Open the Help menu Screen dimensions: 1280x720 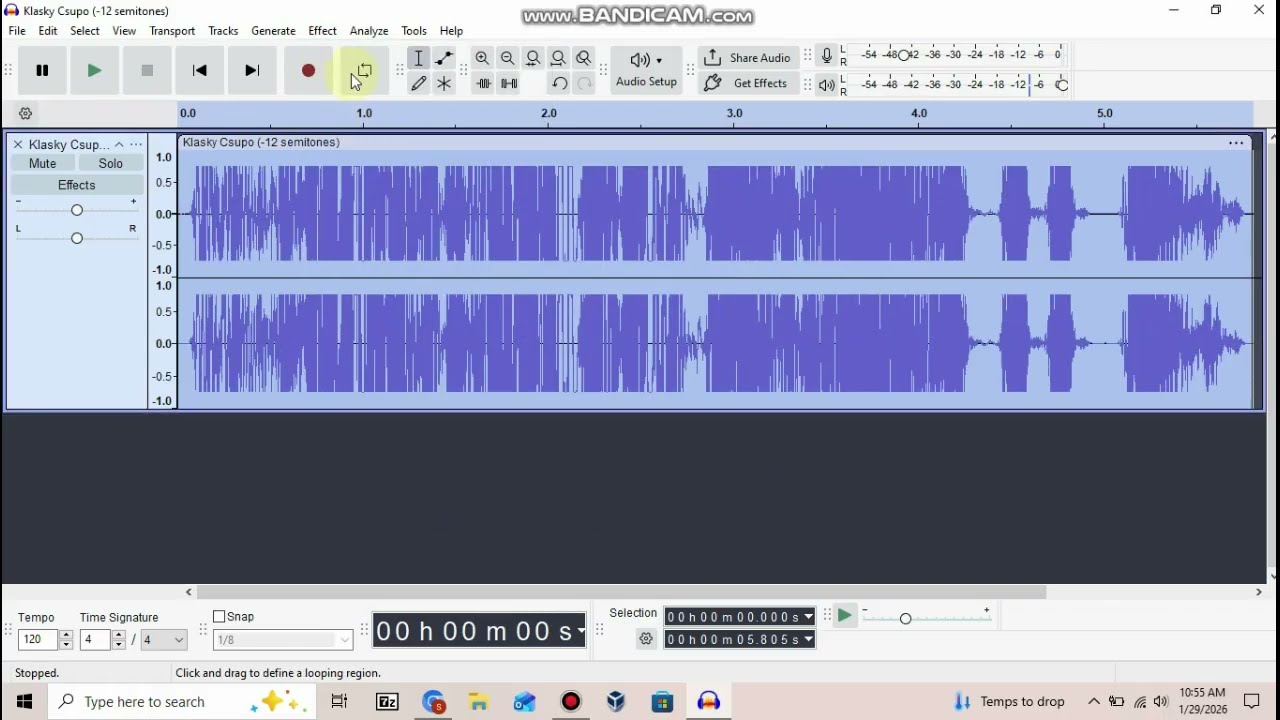coord(451,31)
